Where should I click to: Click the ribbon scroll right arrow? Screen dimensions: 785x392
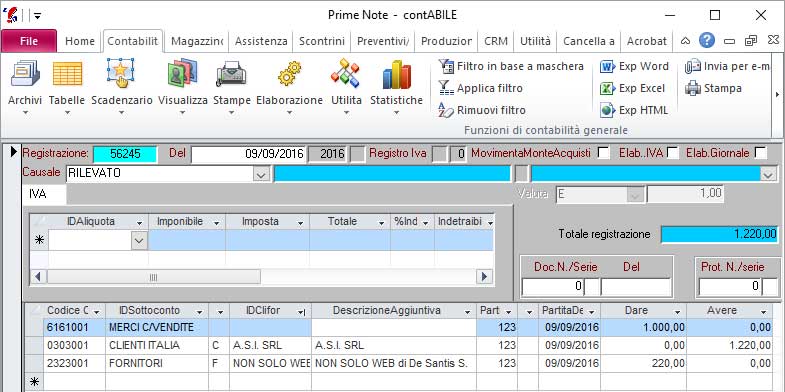777,94
